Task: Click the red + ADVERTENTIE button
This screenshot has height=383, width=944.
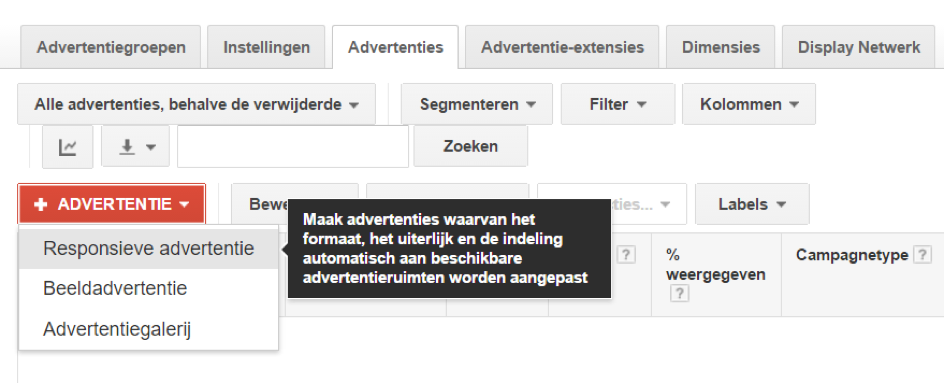Action: point(111,205)
